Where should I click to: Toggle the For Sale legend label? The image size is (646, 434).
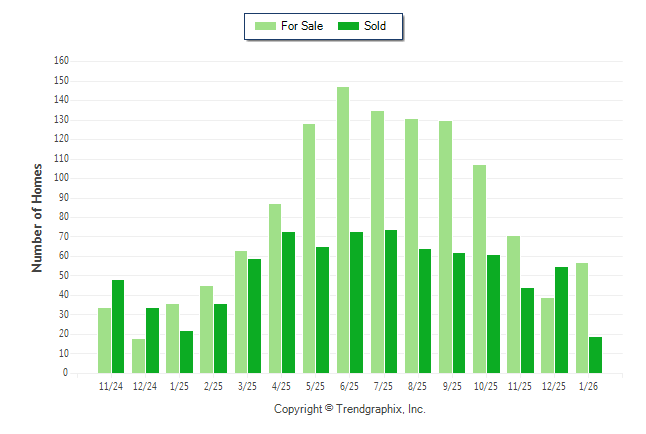tap(302, 26)
